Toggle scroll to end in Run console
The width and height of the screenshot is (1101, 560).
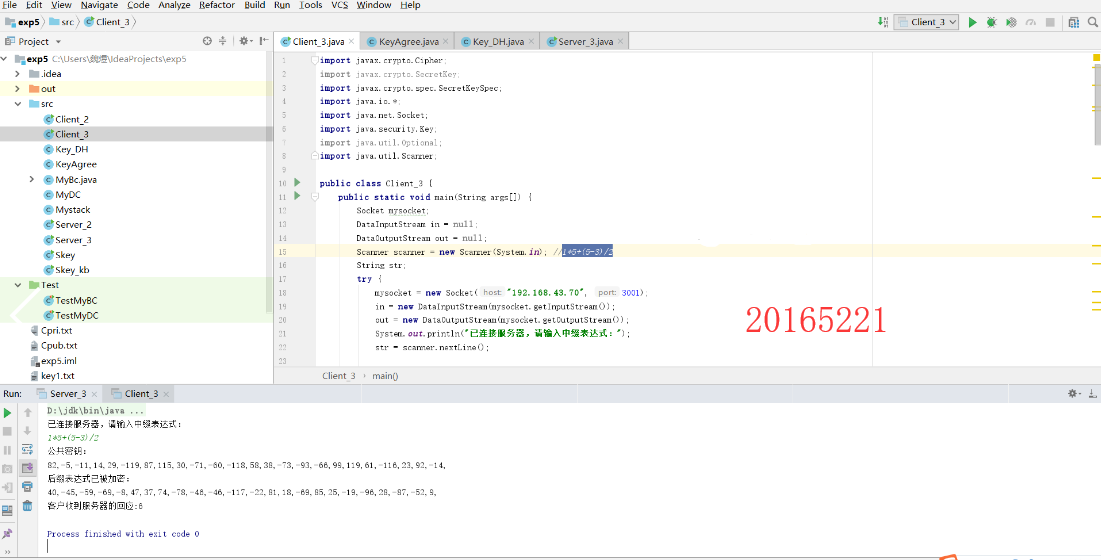point(27,467)
